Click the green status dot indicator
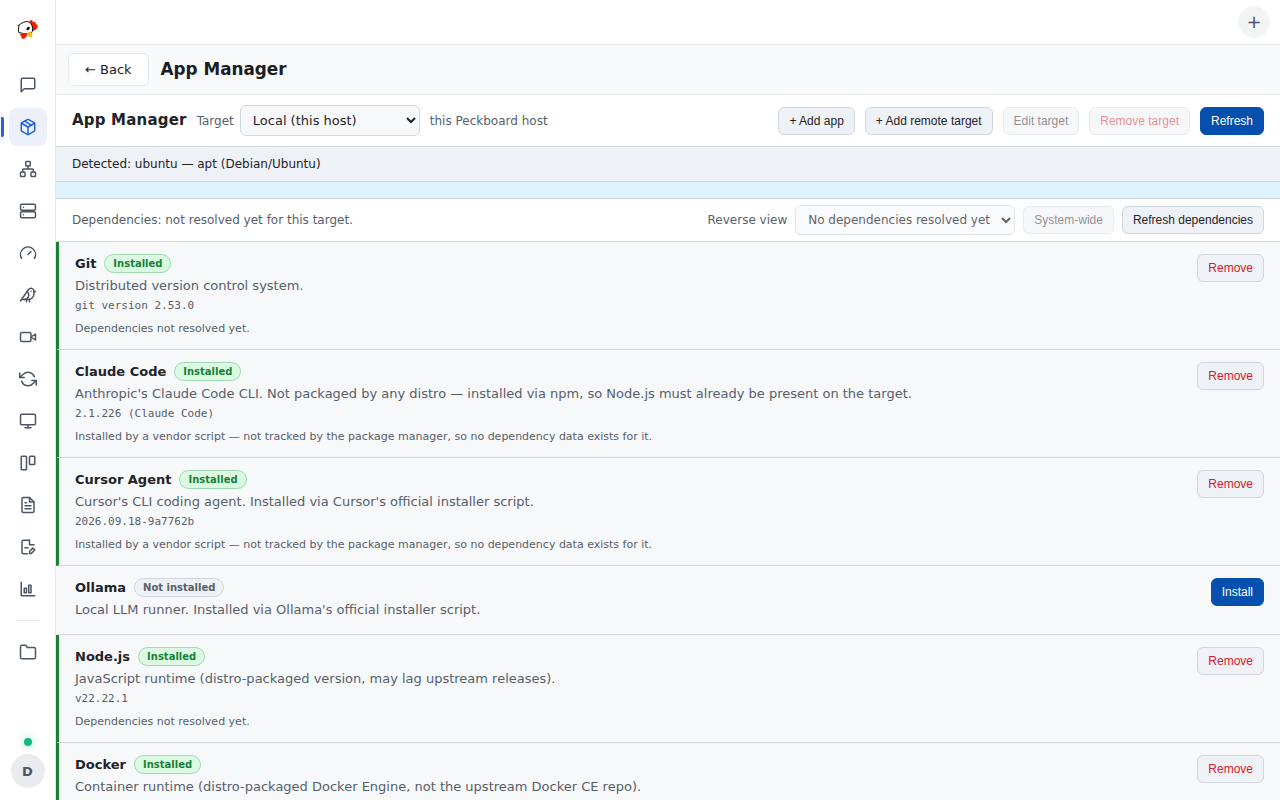The image size is (1280, 800). click(28, 742)
